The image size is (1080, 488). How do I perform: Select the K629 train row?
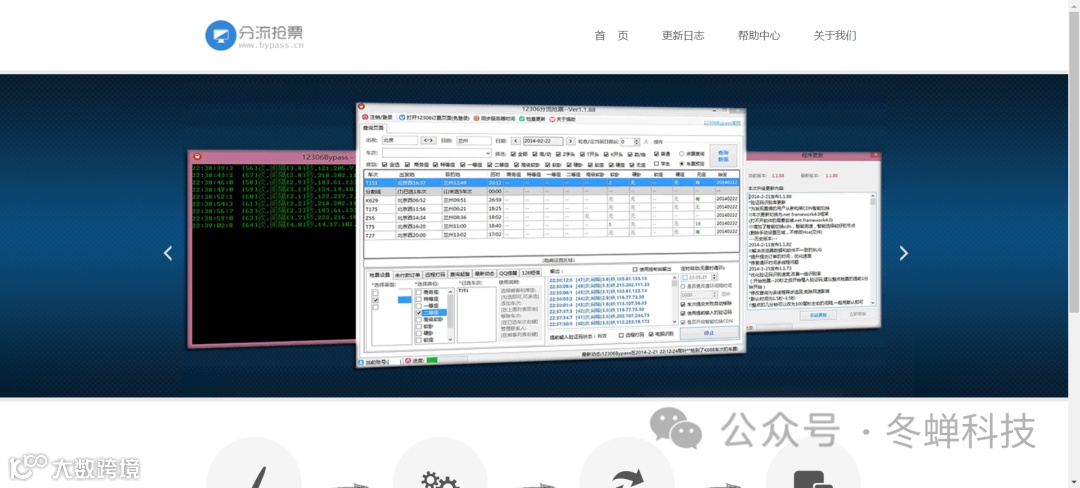(x=551, y=200)
